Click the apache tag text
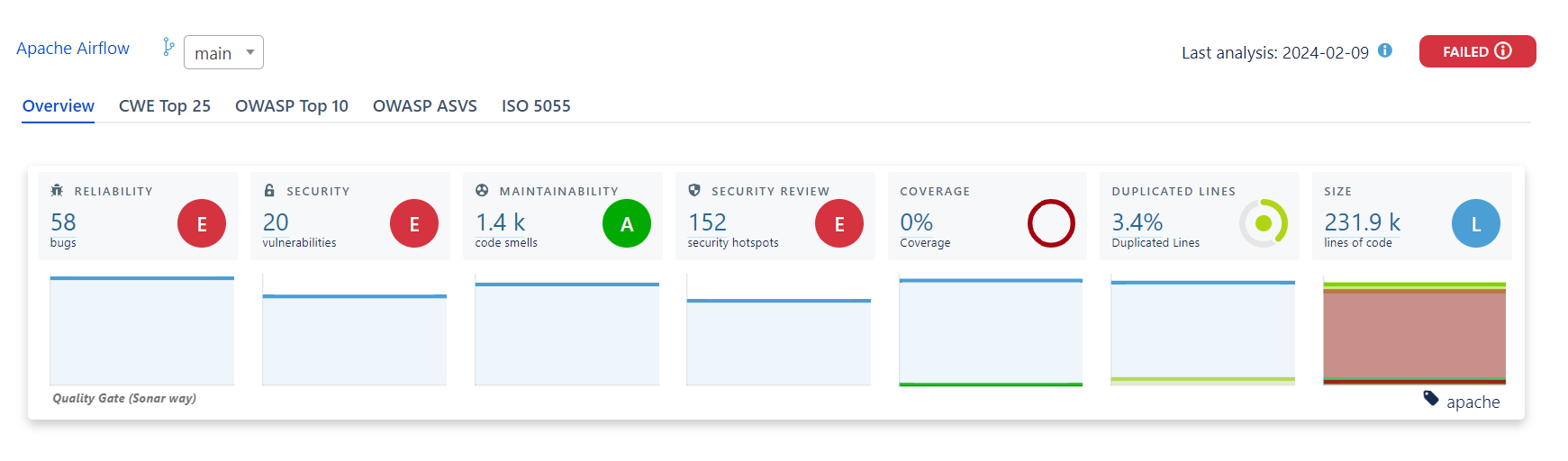 (x=1473, y=402)
